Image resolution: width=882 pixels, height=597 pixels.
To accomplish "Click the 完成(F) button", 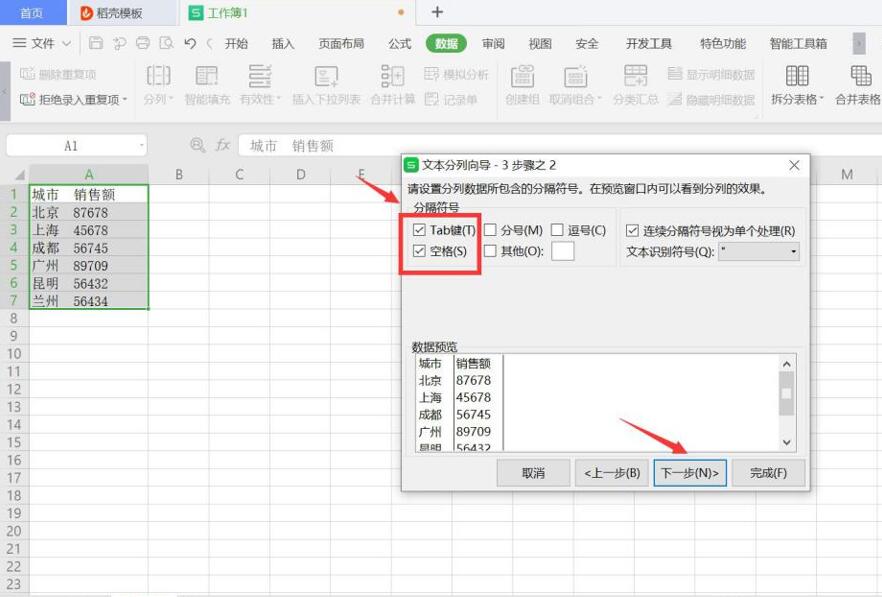I will click(768, 473).
